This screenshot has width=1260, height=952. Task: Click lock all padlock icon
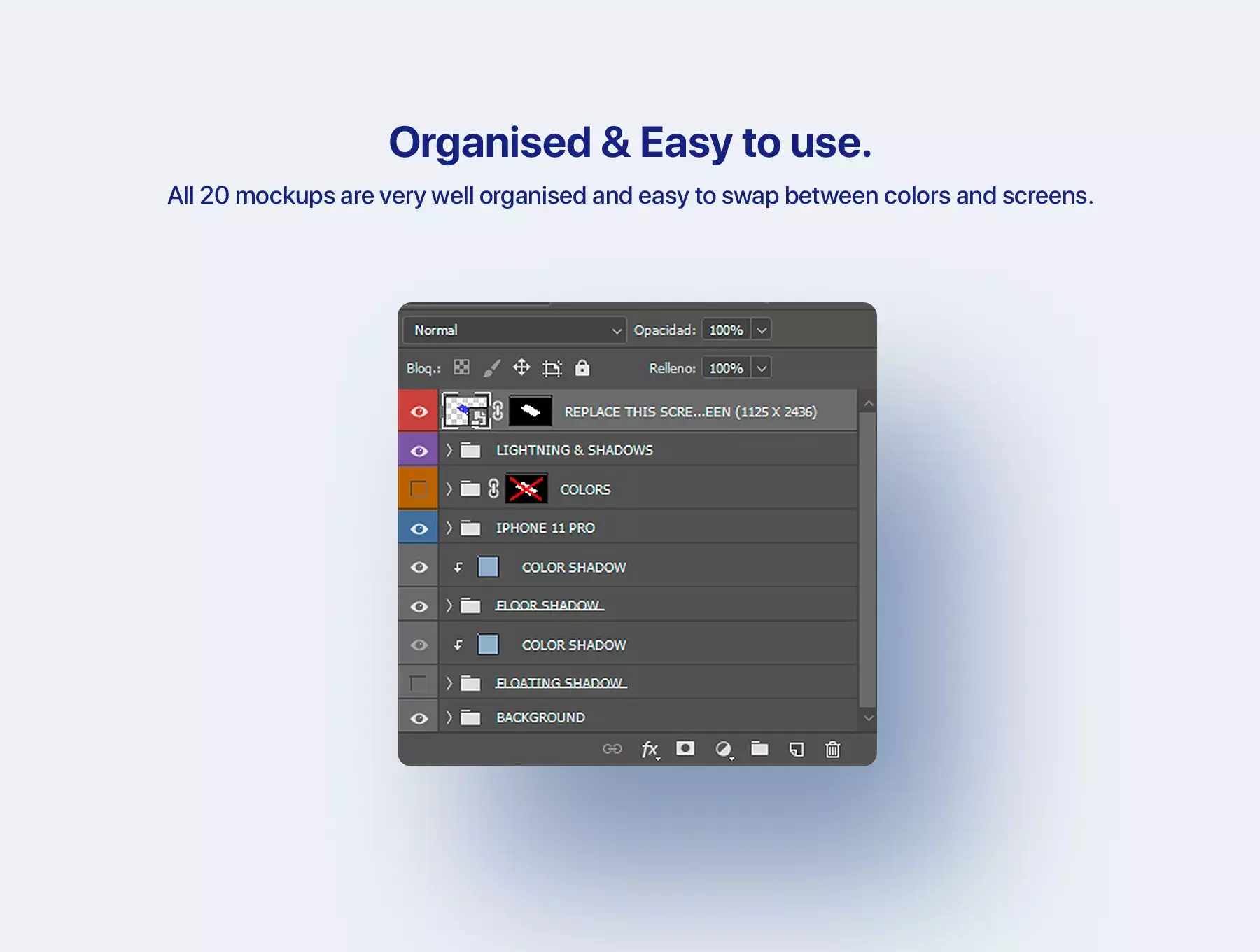pyautogui.click(x=582, y=367)
